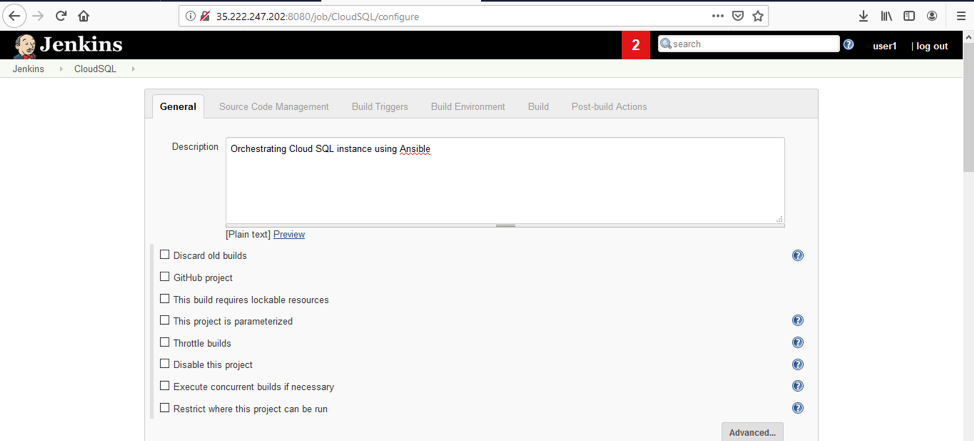Reload the page with the refresh icon
Image resolution: width=974 pixels, height=441 pixels.
coord(61,16)
